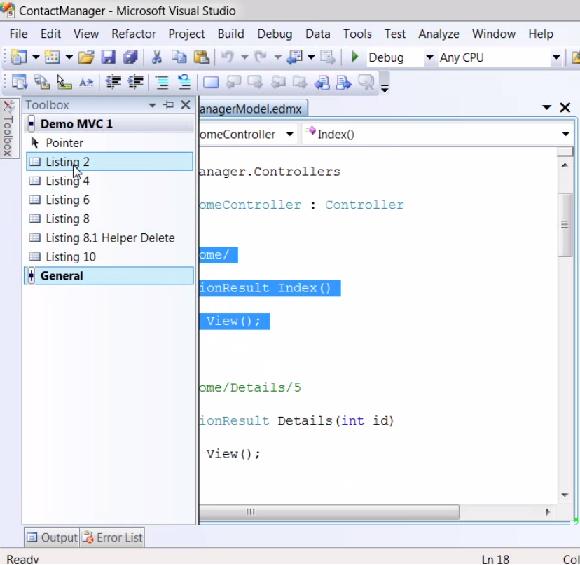Open the Index() member dropdown
The height and width of the screenshot is (565, 580).
tap(565, 134)
